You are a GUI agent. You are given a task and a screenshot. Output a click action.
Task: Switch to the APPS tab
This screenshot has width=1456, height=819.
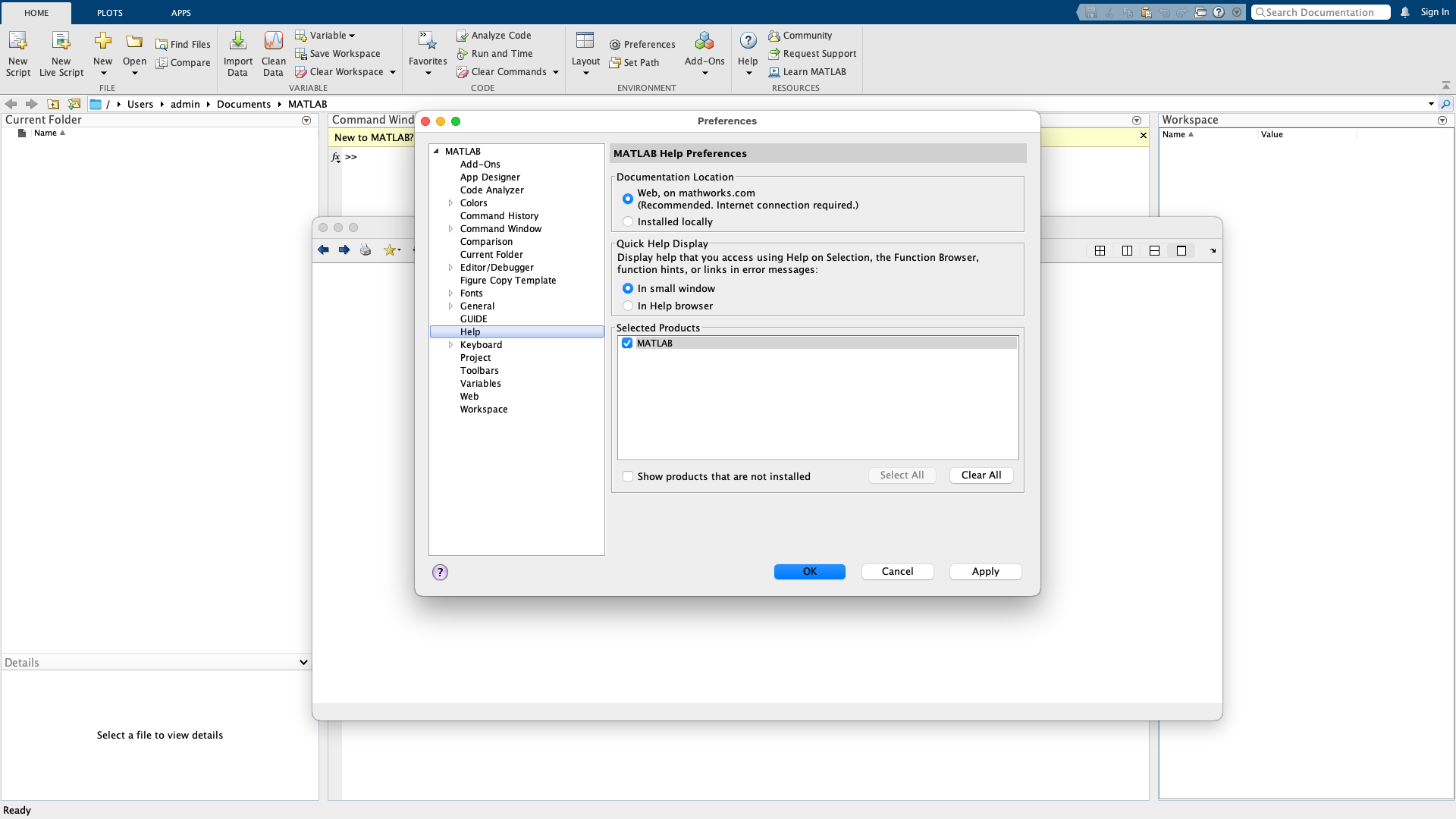(181, 13)
